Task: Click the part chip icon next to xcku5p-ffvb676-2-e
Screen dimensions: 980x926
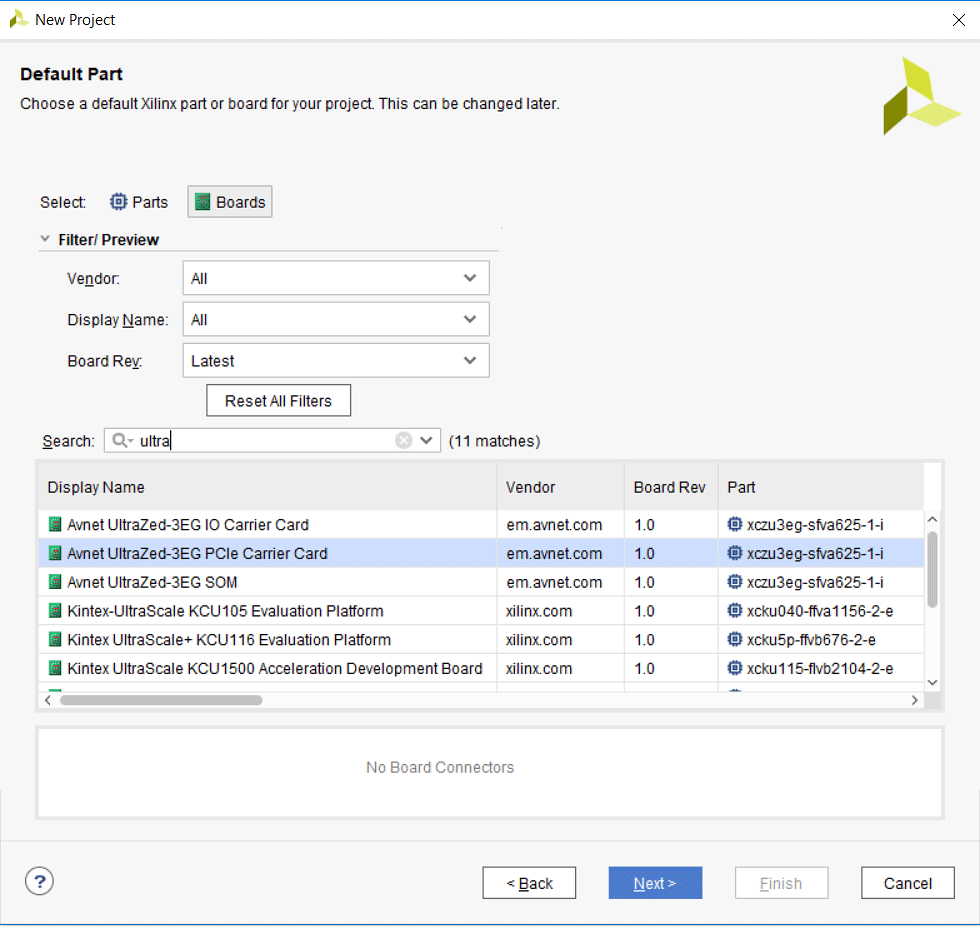Action: 734,639
